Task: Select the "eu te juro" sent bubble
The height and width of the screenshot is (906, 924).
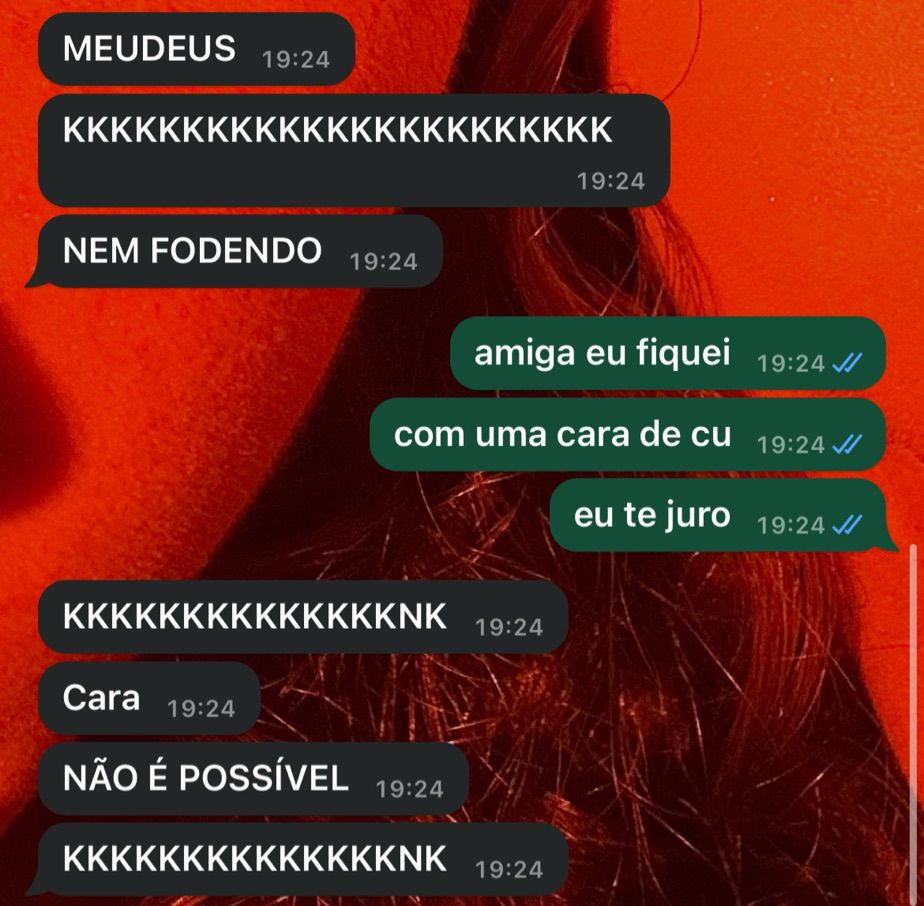Action: point(724,515)
